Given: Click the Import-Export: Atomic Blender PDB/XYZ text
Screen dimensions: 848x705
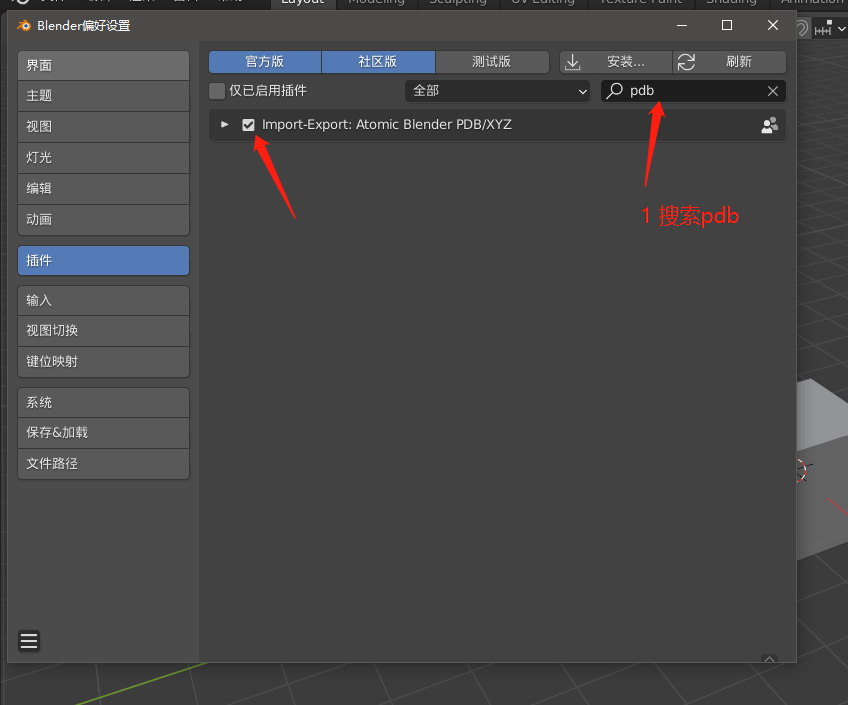Looking at the screenshot, I should click(x=386, y=125).
